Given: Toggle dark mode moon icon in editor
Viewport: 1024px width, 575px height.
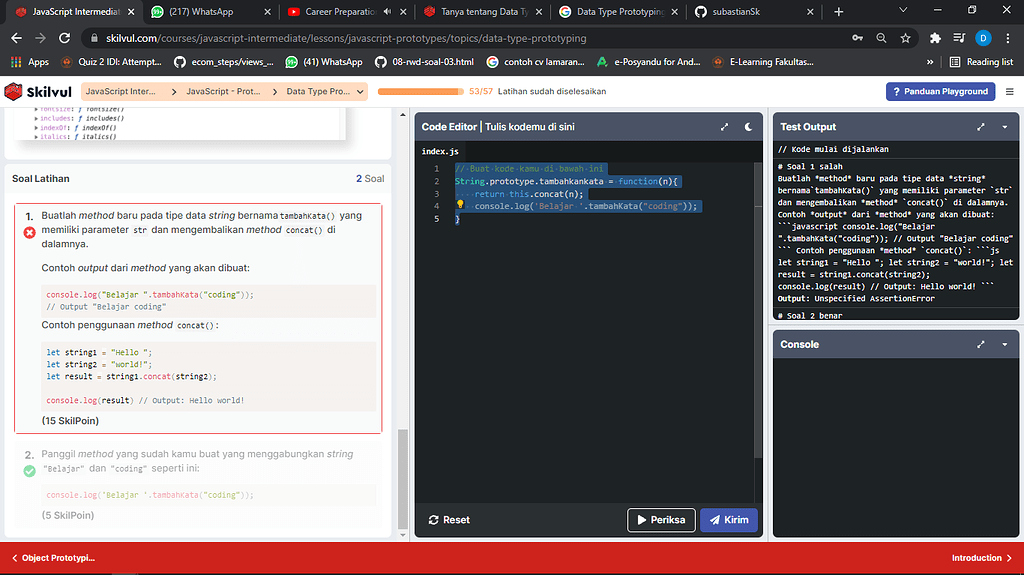Looking at the screenshot, I should [x=748, y=127].
